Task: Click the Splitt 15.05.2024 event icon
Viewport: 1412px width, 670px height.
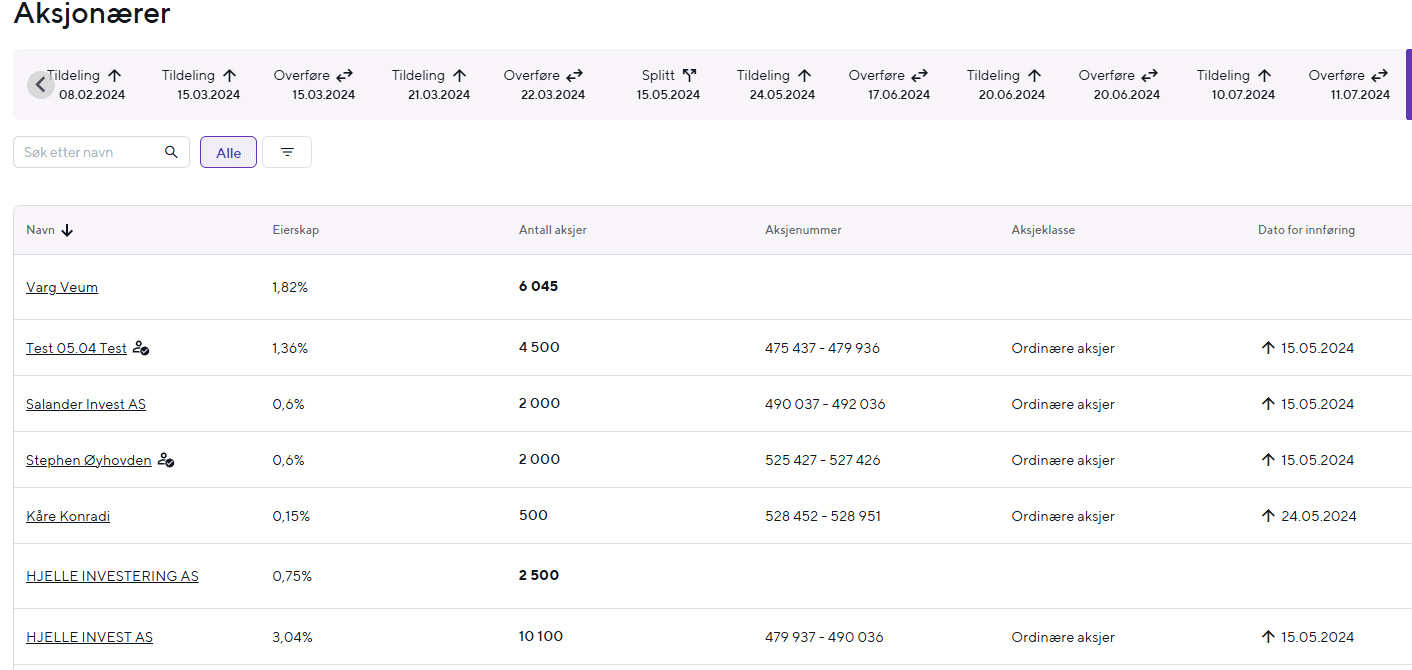Action: click(688, 74)
